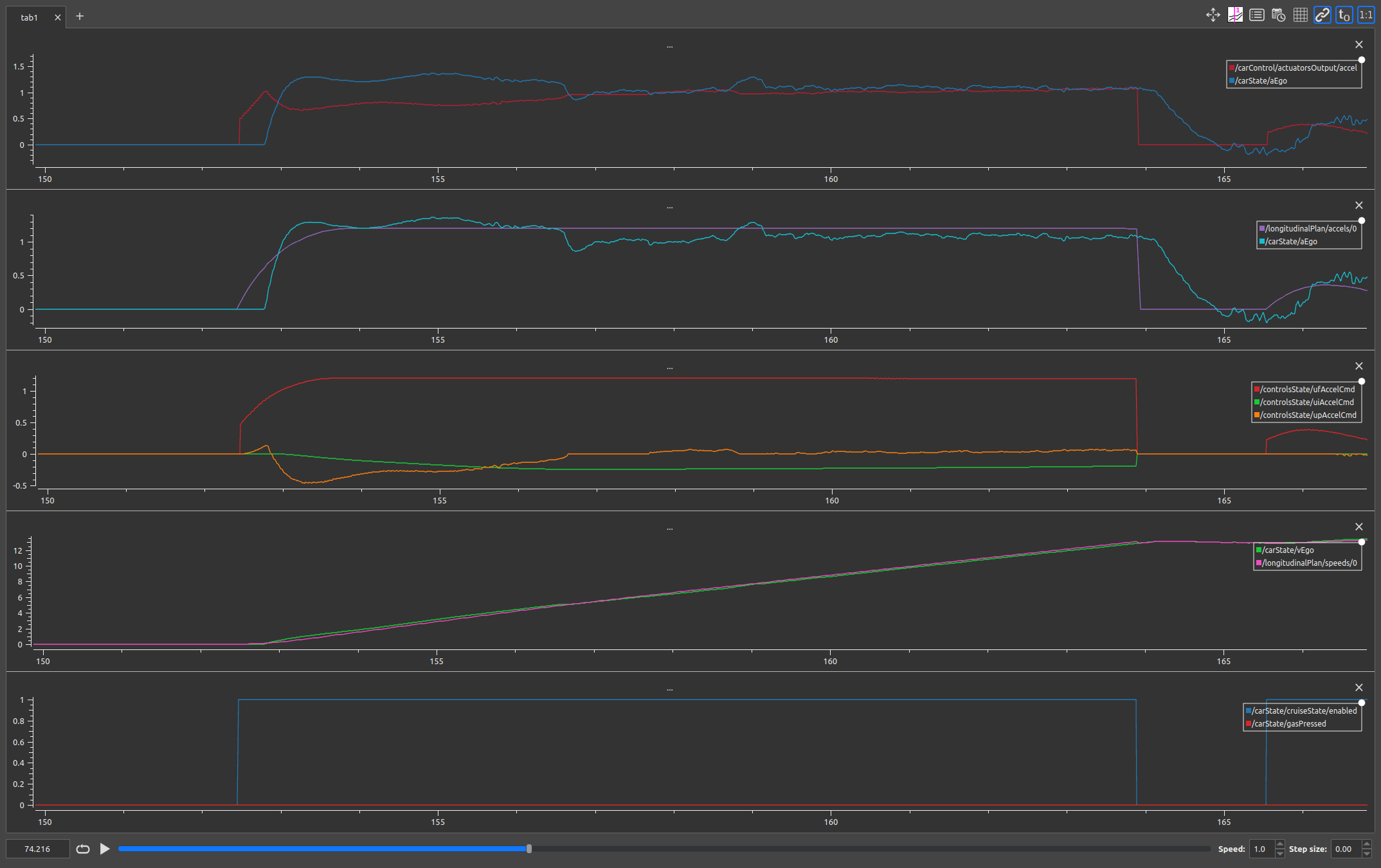Click the calendar clock date-time icon

(1279, 15)
